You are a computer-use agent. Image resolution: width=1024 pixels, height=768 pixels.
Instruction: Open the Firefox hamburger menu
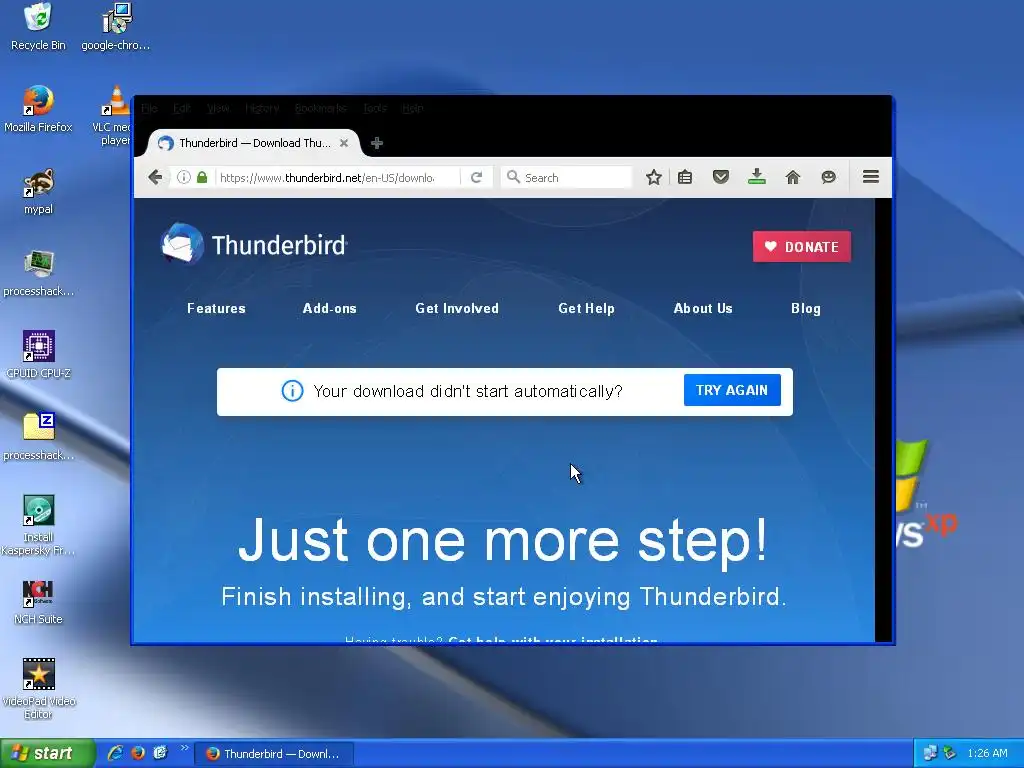(871, 177)
